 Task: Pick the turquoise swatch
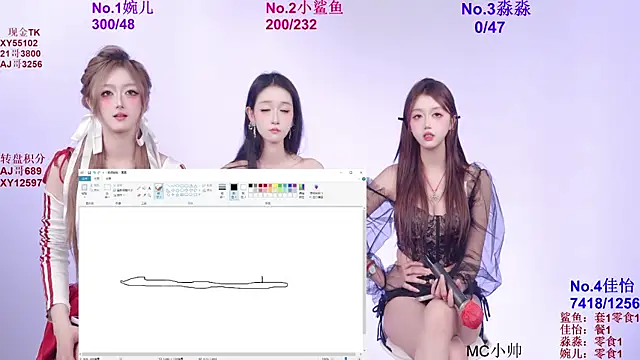click(285, 185)
